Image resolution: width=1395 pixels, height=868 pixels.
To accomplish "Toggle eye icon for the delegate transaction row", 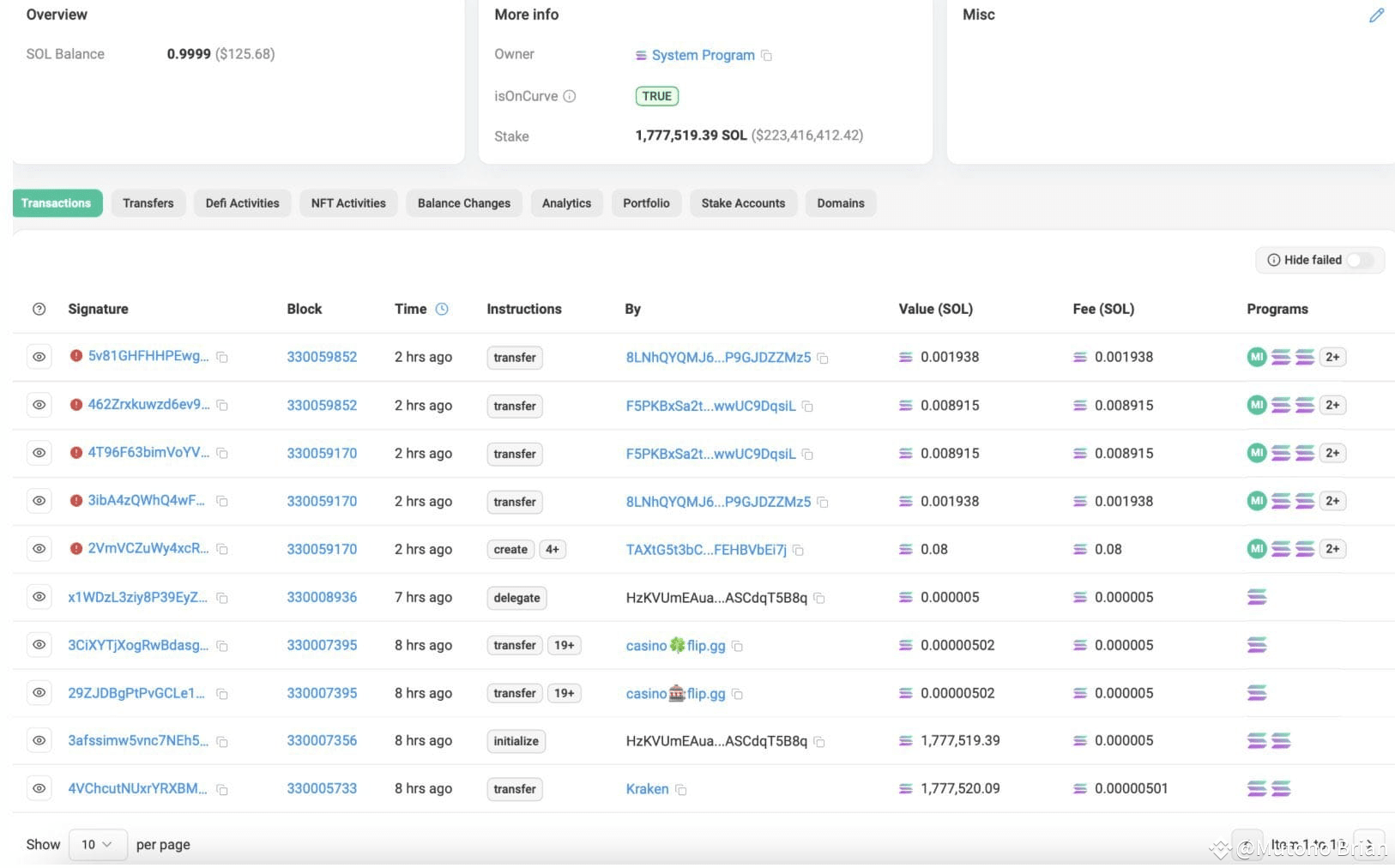I will (x=39, y=597).
